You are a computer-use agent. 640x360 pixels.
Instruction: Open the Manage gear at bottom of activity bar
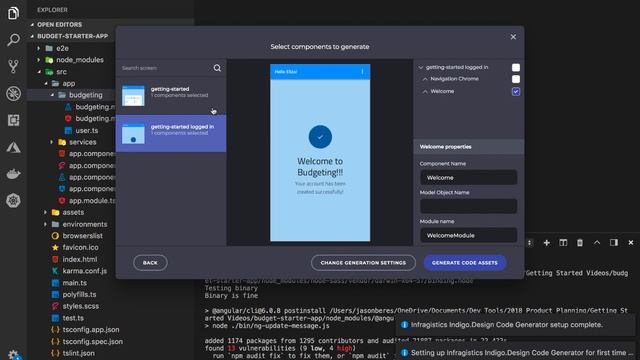coord(14,355)
